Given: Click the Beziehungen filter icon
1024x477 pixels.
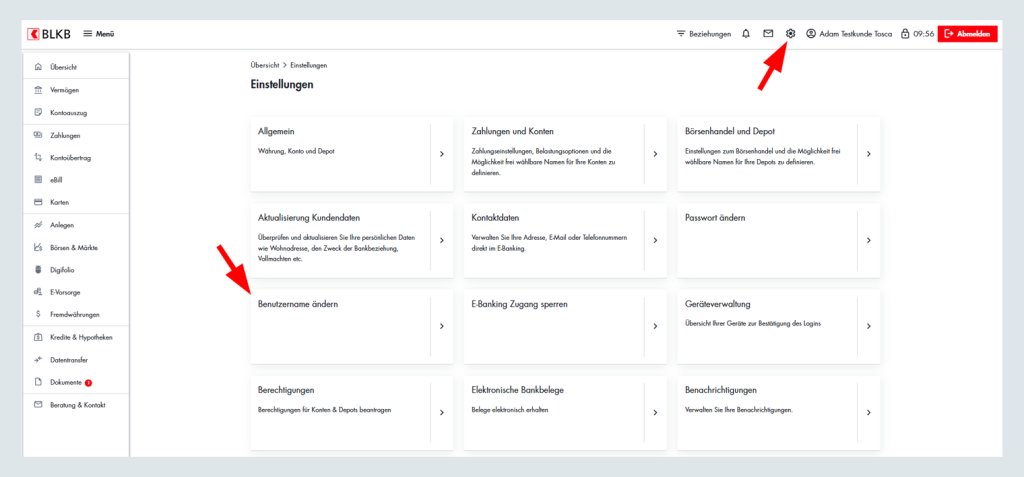Looking at the screenshot, I should tap(681, 34).
